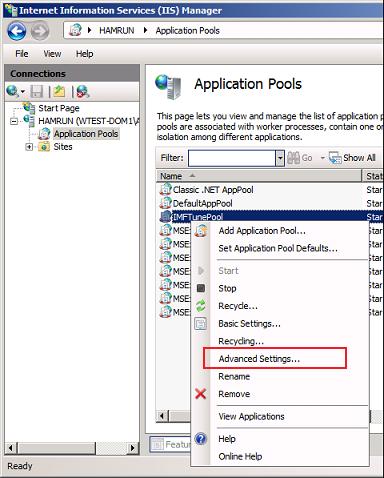Select Application Pools in Connections tree
The image size is (384, 478).
[86, 134]
